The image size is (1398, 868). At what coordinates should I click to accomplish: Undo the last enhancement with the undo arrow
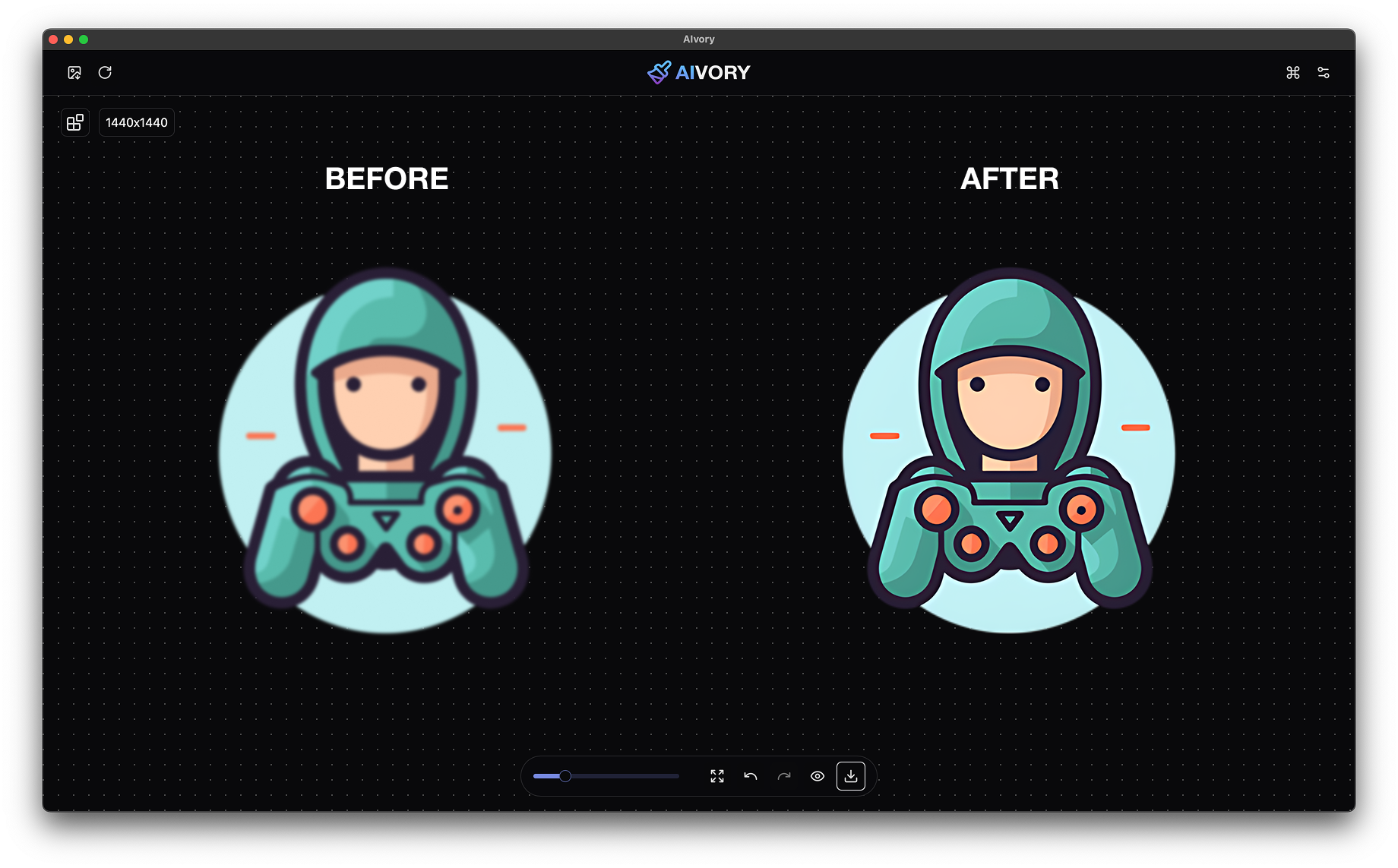(x=750, y=776)
